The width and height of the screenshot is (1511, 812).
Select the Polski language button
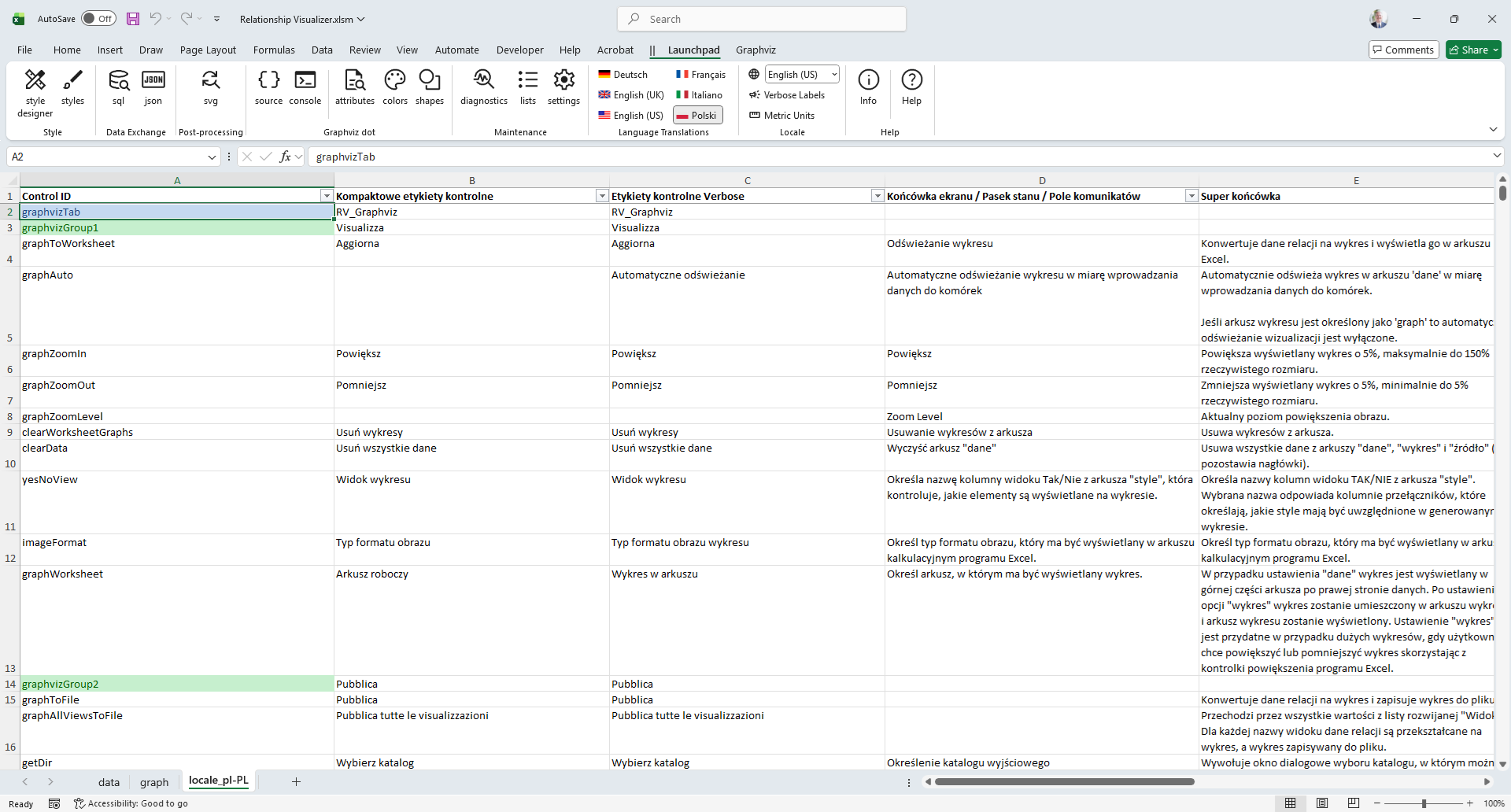(697, 116)
